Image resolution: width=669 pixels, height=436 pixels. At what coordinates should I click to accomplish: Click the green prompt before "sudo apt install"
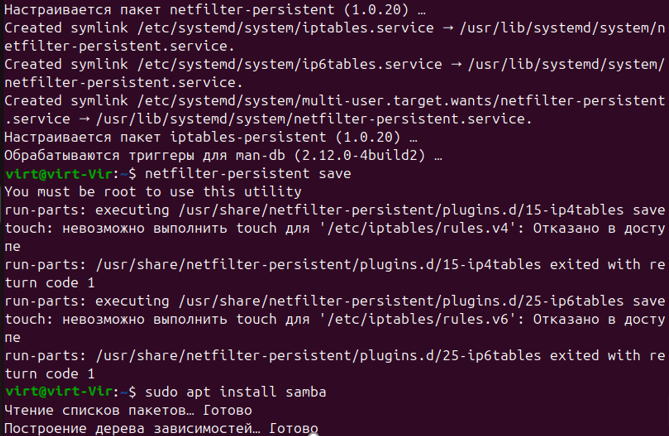[x=71, y=392]
